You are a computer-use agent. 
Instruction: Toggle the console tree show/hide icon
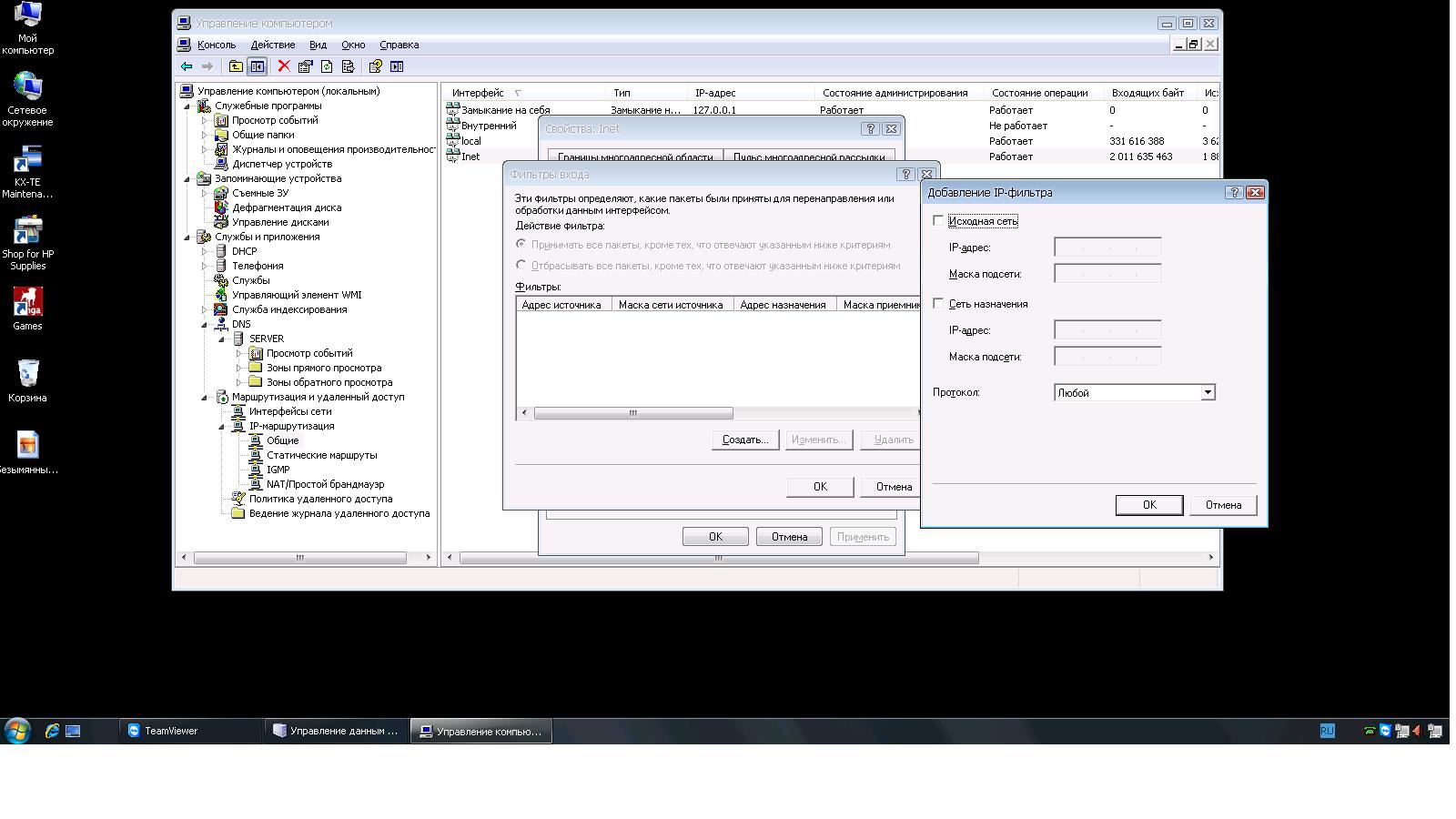click(258, 66)
